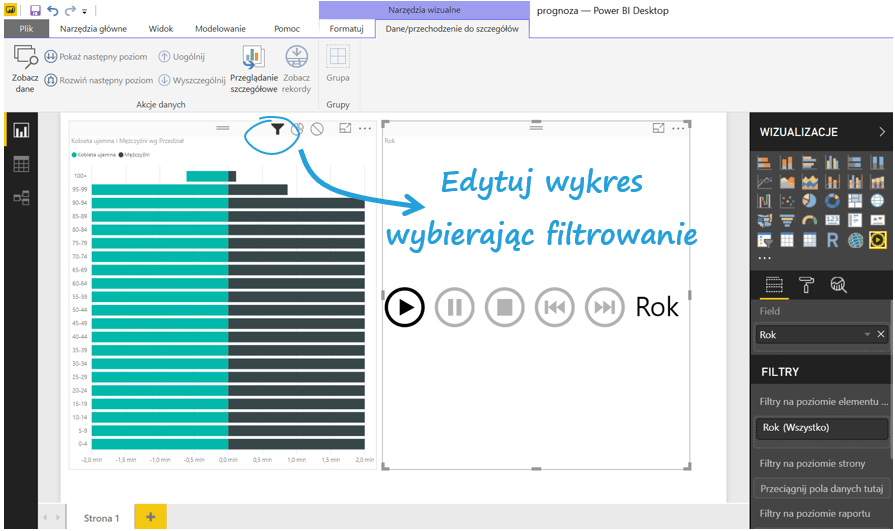
Task: Expand the Rok (Wszystko) filter card
Action: pyautogui.click(x=820, y=428)
